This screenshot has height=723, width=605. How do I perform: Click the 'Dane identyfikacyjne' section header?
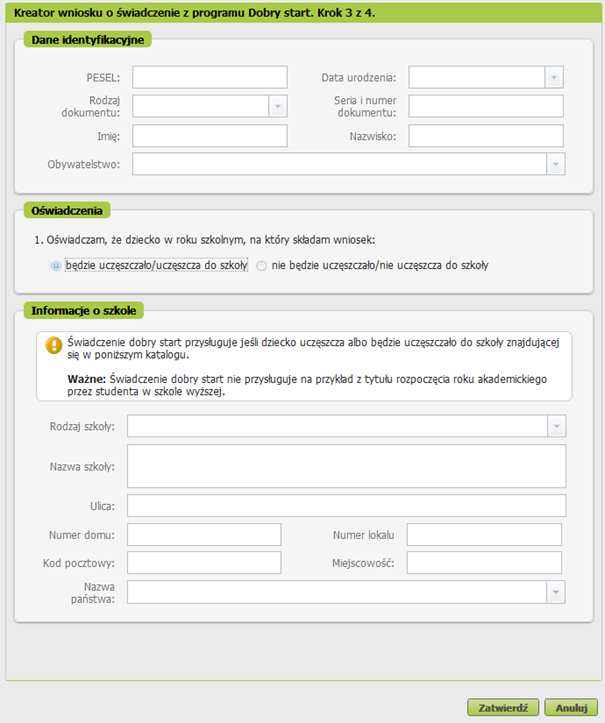click(x=88, y=40)
